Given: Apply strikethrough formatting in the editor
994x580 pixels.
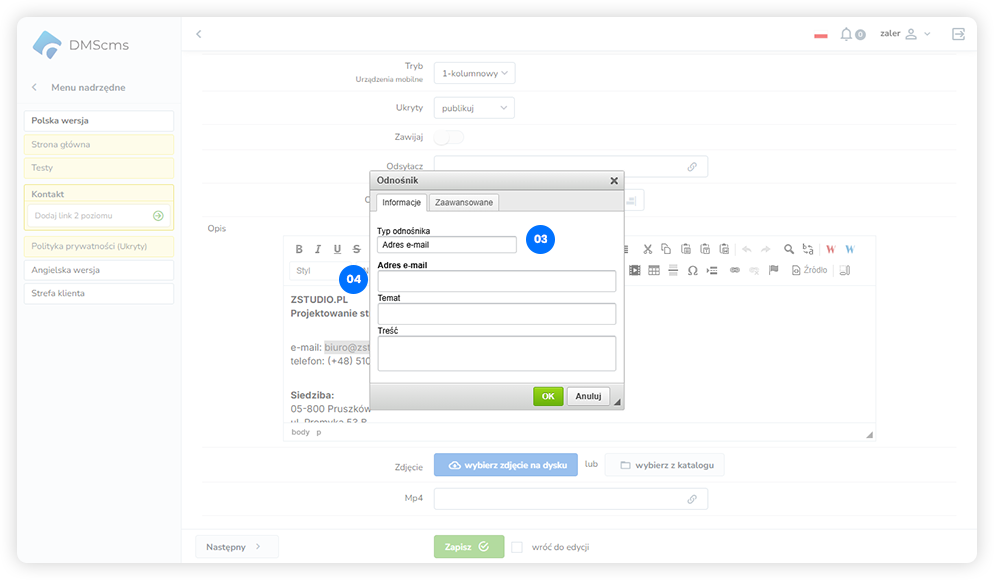Looking at the screenshot, I should point(356,249).
